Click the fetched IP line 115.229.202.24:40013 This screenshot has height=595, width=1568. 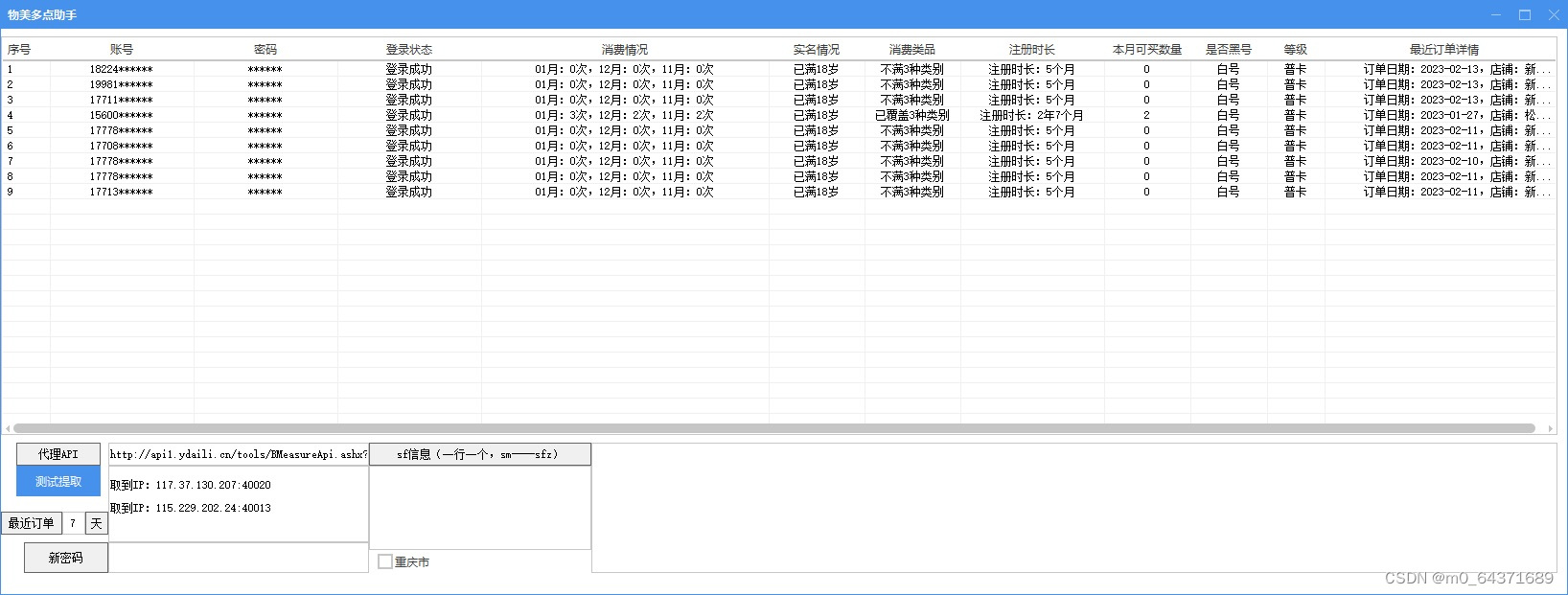pyautogui.click(x=191, y=508)
